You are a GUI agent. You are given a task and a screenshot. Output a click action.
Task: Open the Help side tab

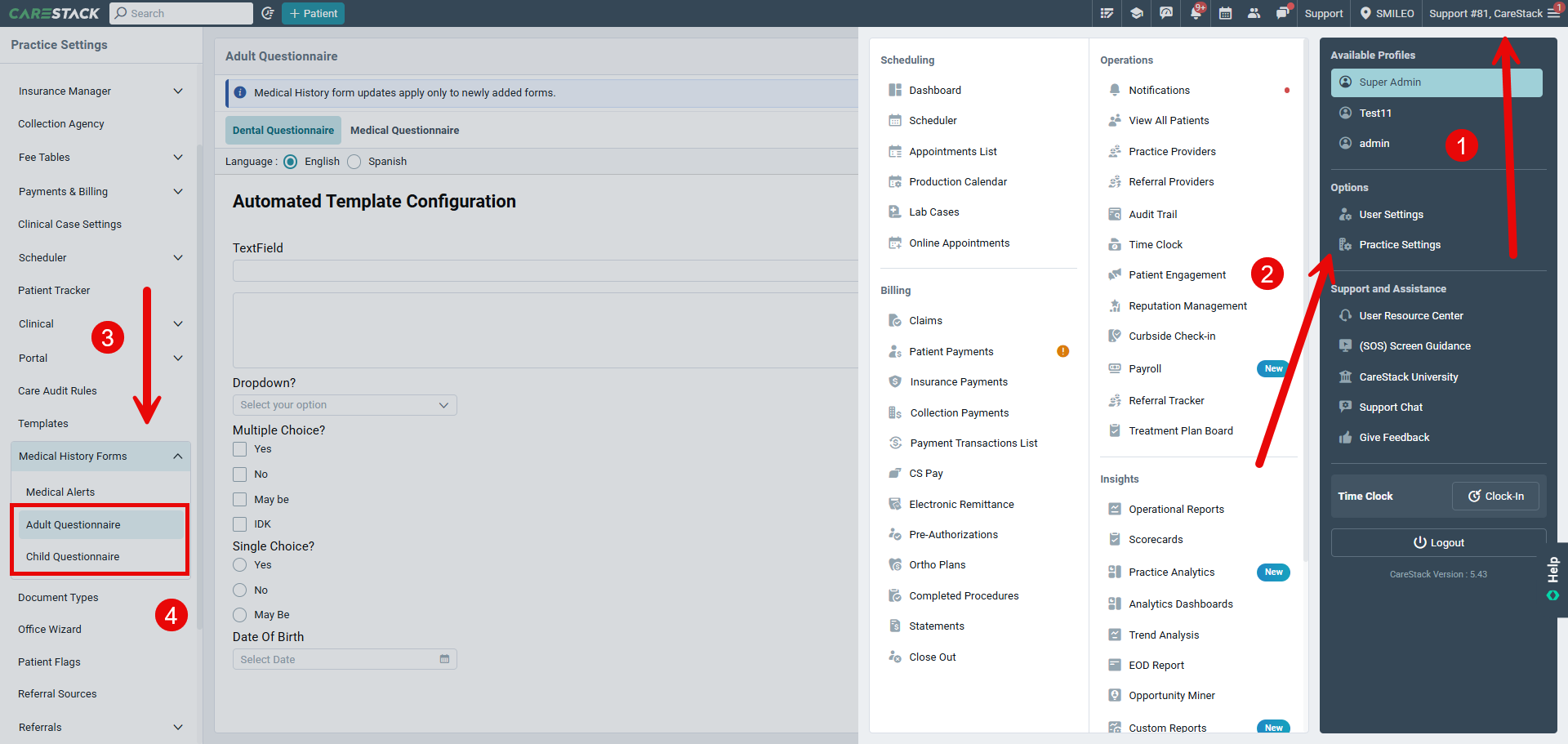pos(1553,579)
